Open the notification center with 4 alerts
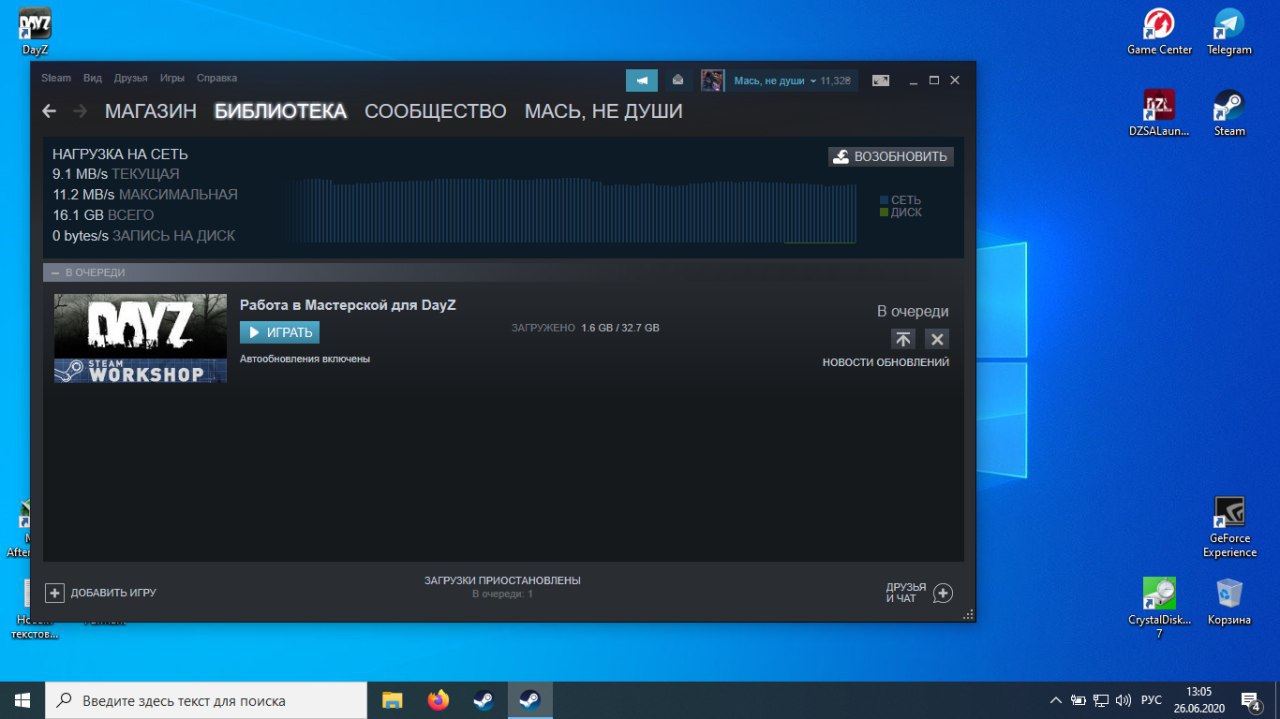 click(x=1251, y=700)
